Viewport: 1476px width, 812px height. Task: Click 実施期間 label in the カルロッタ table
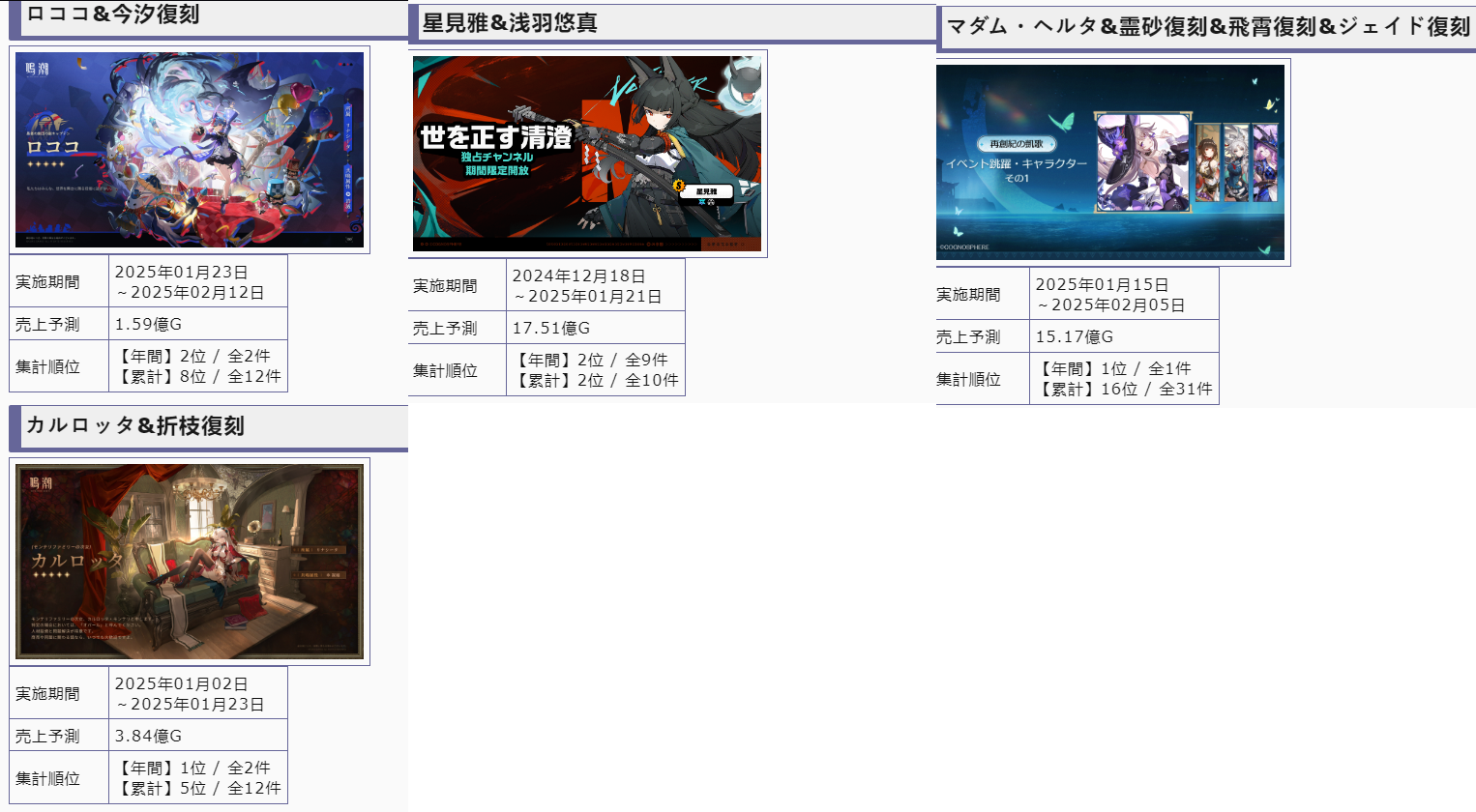click(47, 694)
